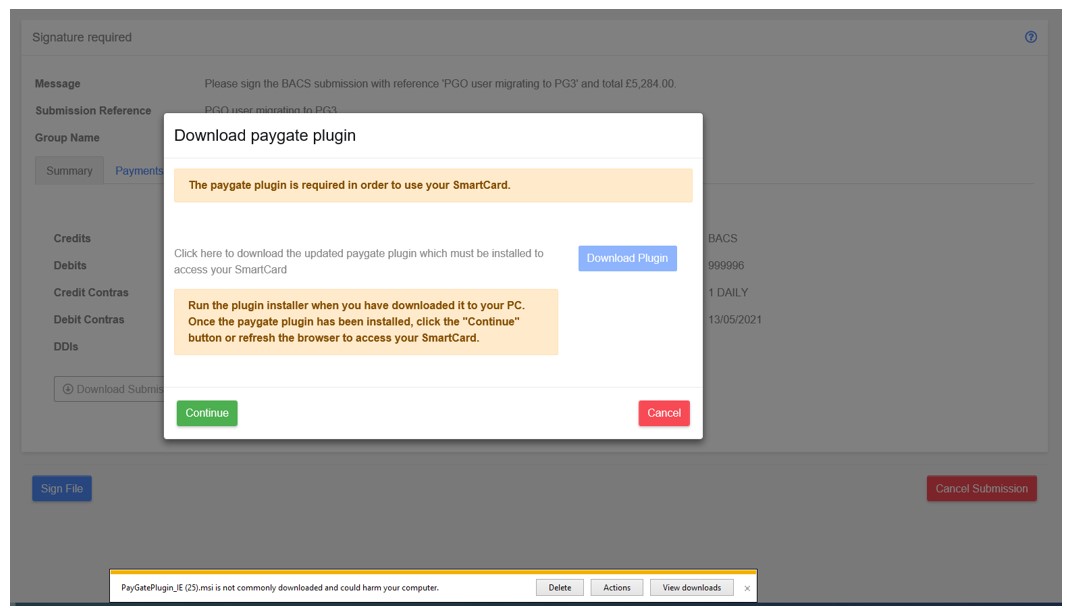Select the 1 DAILY value
The width and height of the screenshot is (1067, 612).
coord(727,292)
